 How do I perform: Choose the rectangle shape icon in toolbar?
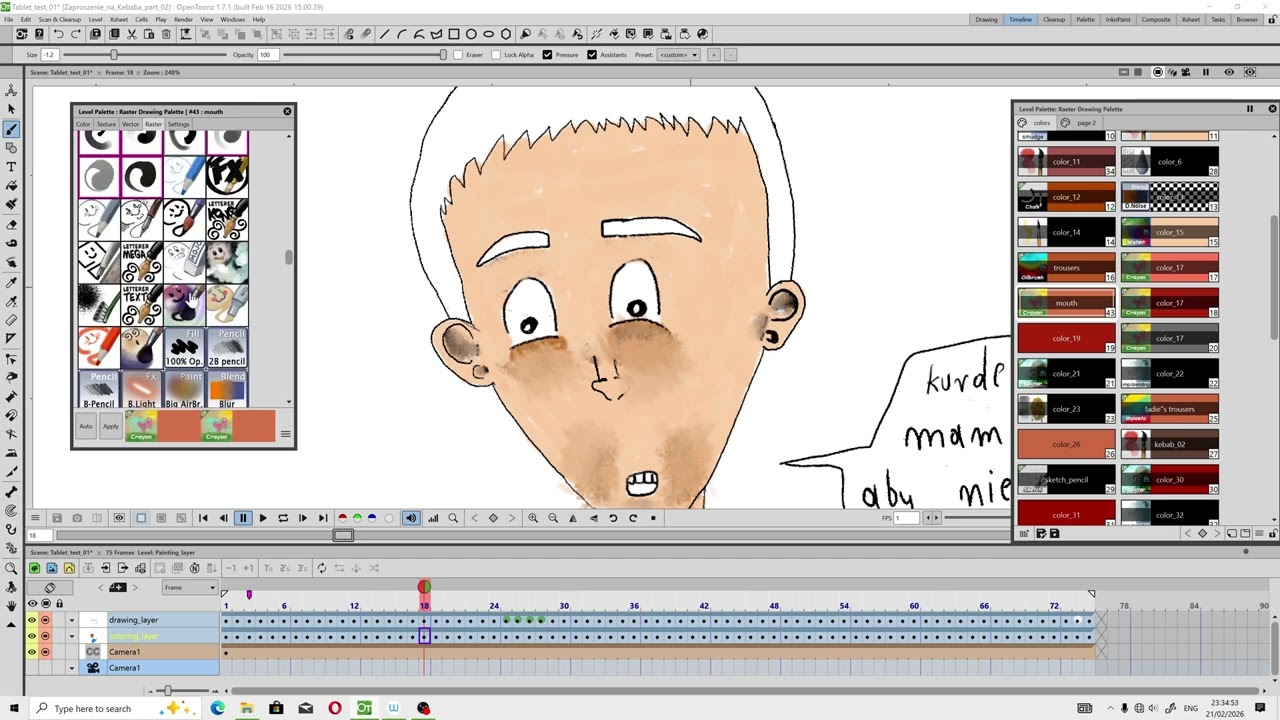454,34
